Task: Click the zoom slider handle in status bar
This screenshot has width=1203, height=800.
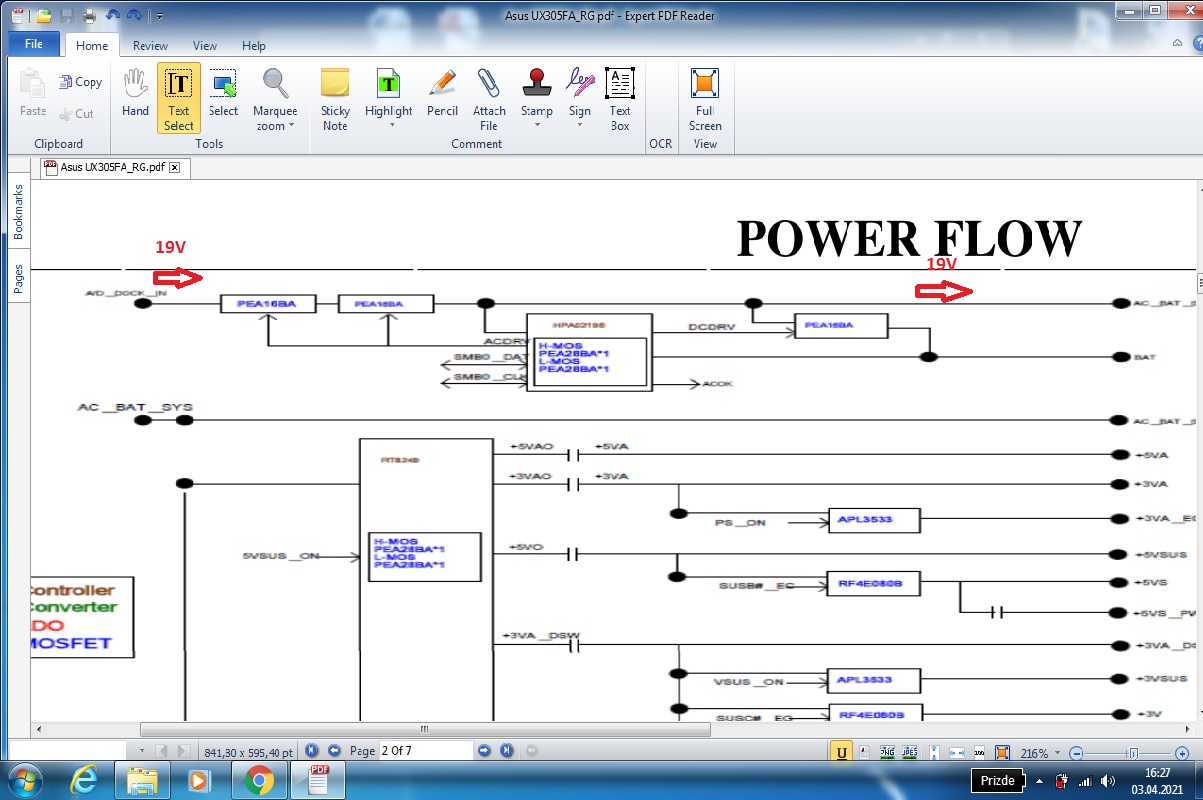Action: [x=1133, y=753]
